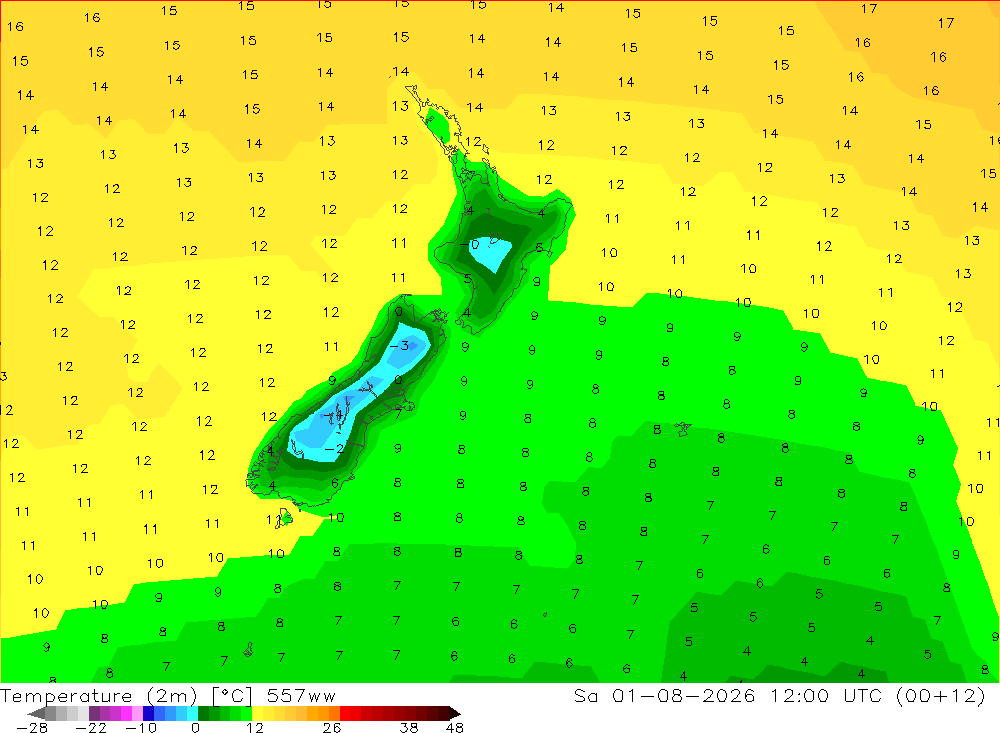The image size is (1000, 733).
Task: Click the small island outline near the bottom left
Action: pos(249,650)
